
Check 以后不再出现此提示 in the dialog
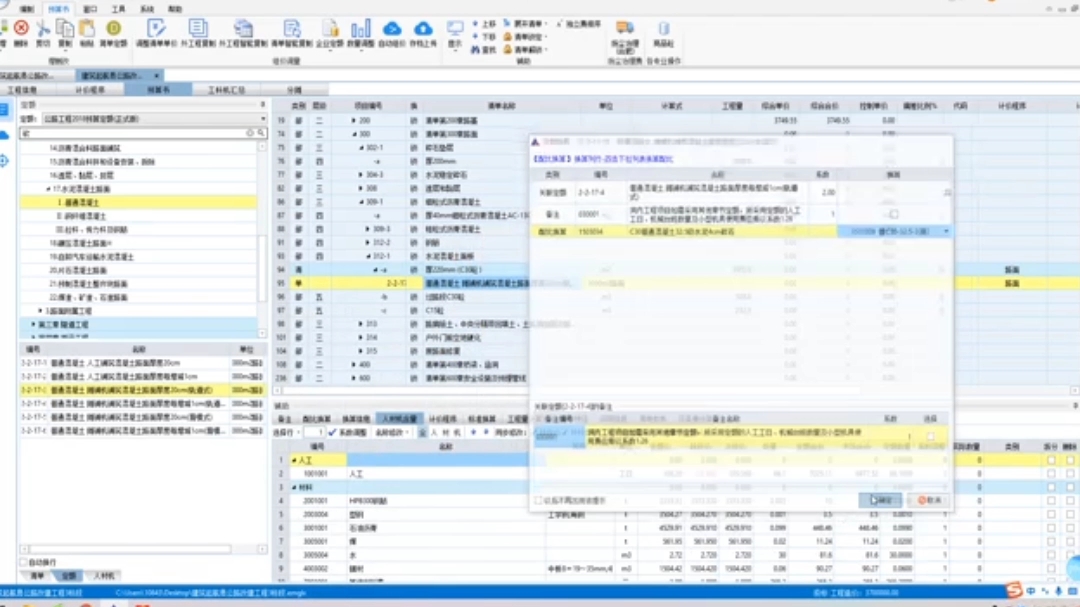pyautogui.click(x=537, y=500)
